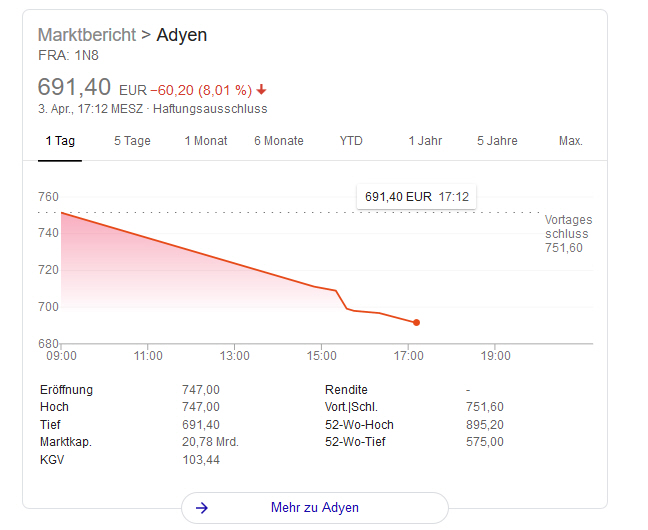Click the 691,40 EUR 17:12 chart tooltip

416,197
